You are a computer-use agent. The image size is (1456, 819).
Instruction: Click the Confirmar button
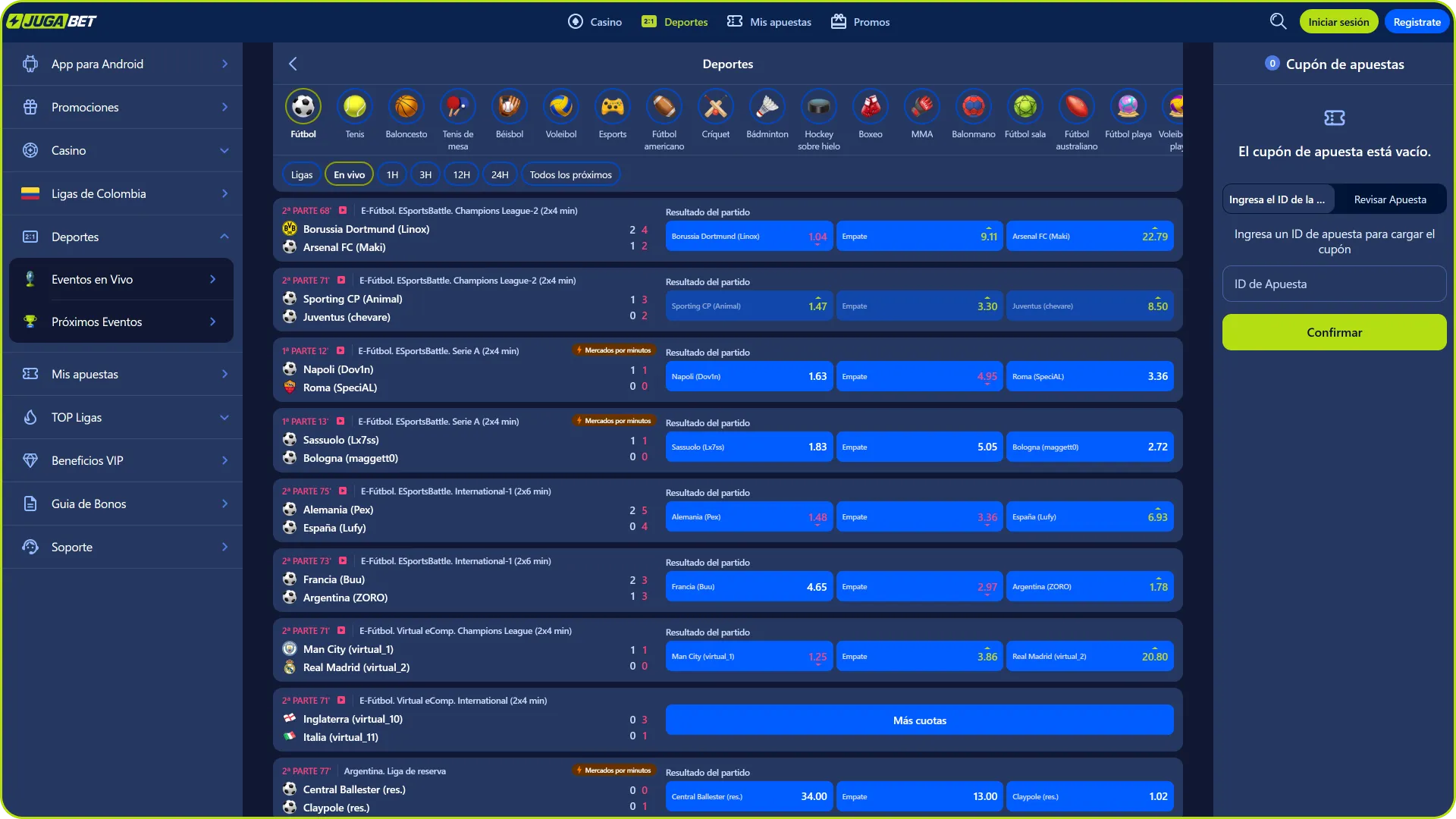(1335, 332)
